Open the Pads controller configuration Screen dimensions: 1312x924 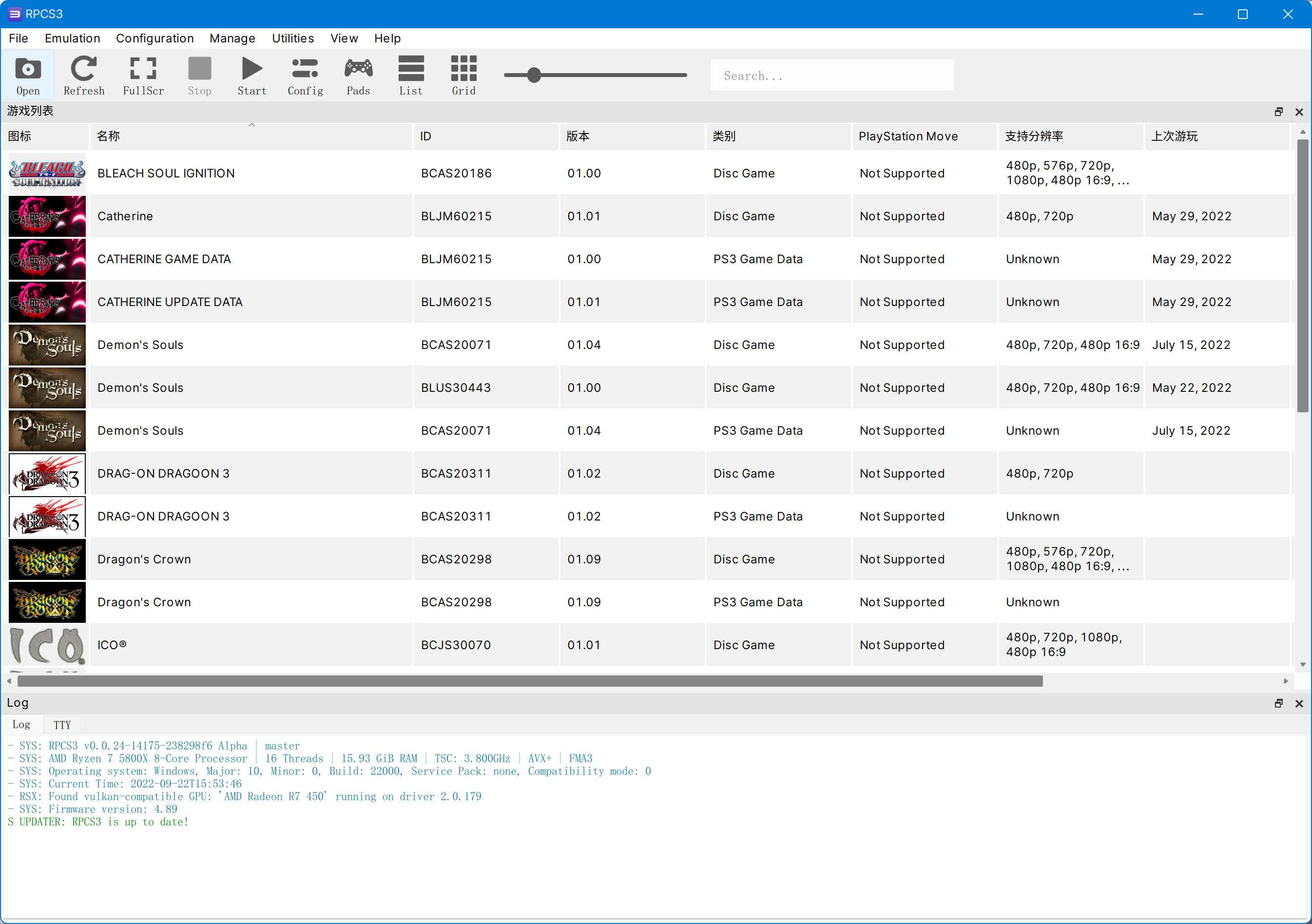click(x=358, y=74)
